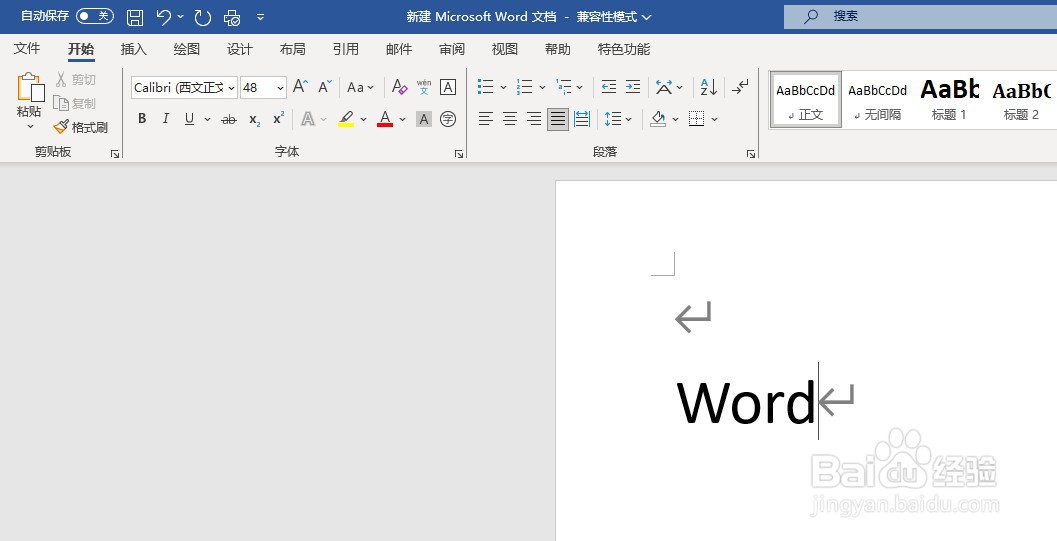Toggle bold formatting
1057x541 pixels.
[x=142, y=119]
